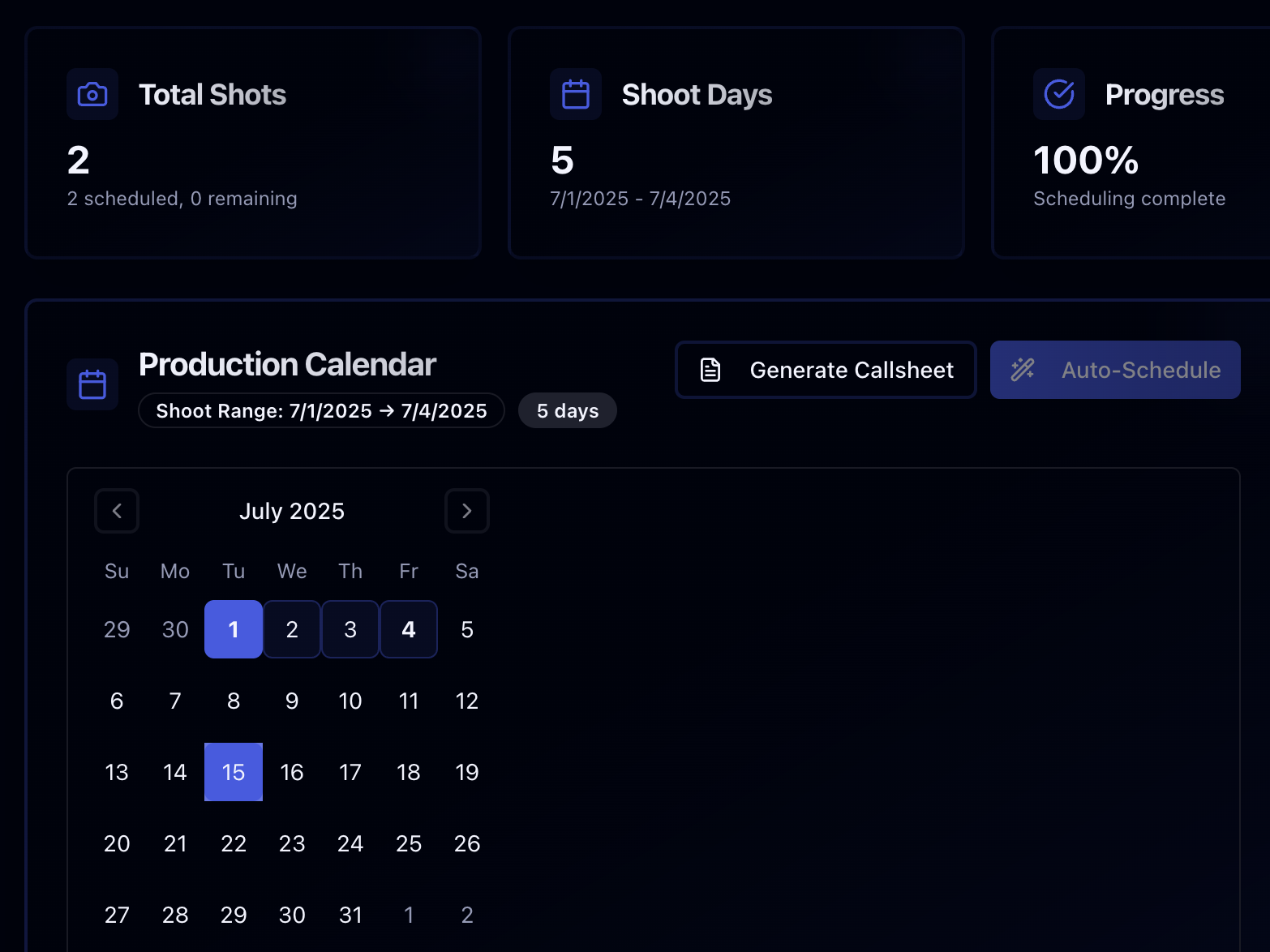The width and height of the screenshot is (1270, 952).
Task: Choose July 13 on the calendar
Action: (117, 772)
